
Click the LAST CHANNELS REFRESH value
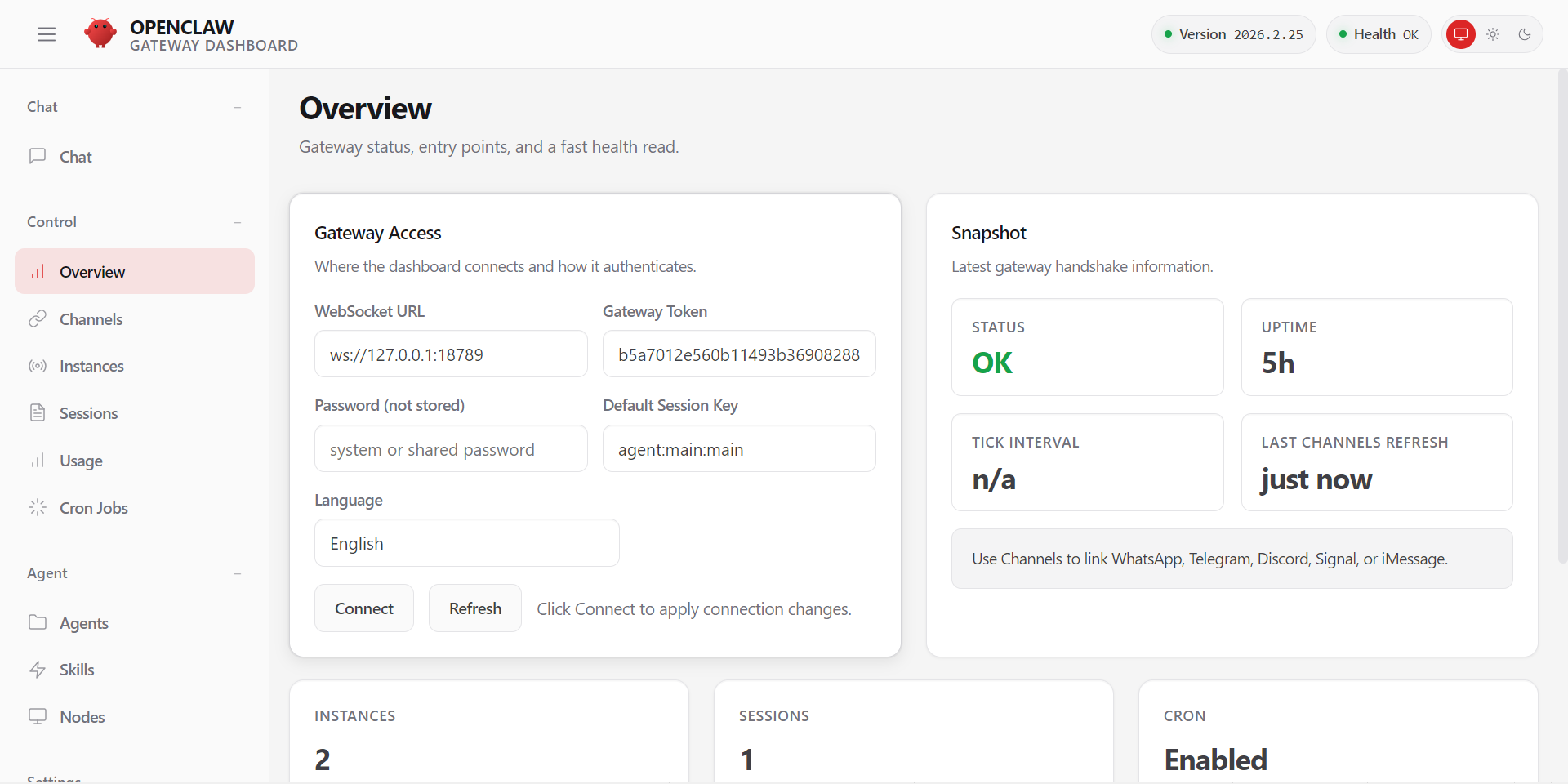tap(1316, 480)
